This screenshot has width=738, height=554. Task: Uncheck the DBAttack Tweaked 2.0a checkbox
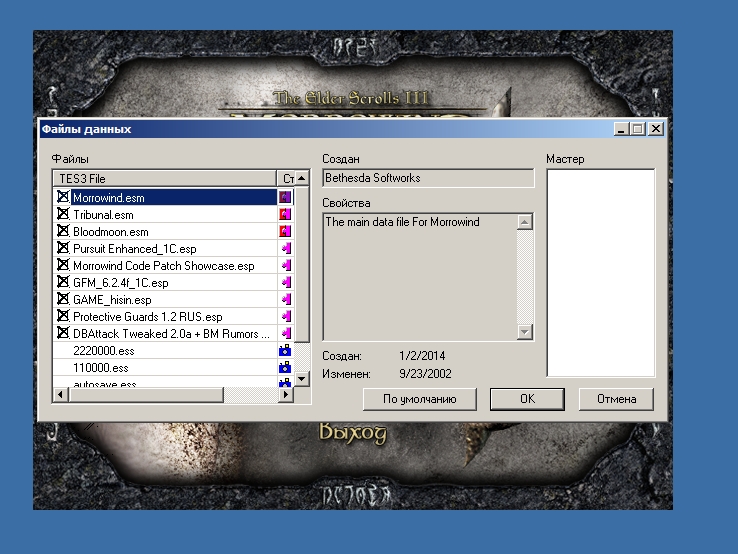(x=63, y=332)
